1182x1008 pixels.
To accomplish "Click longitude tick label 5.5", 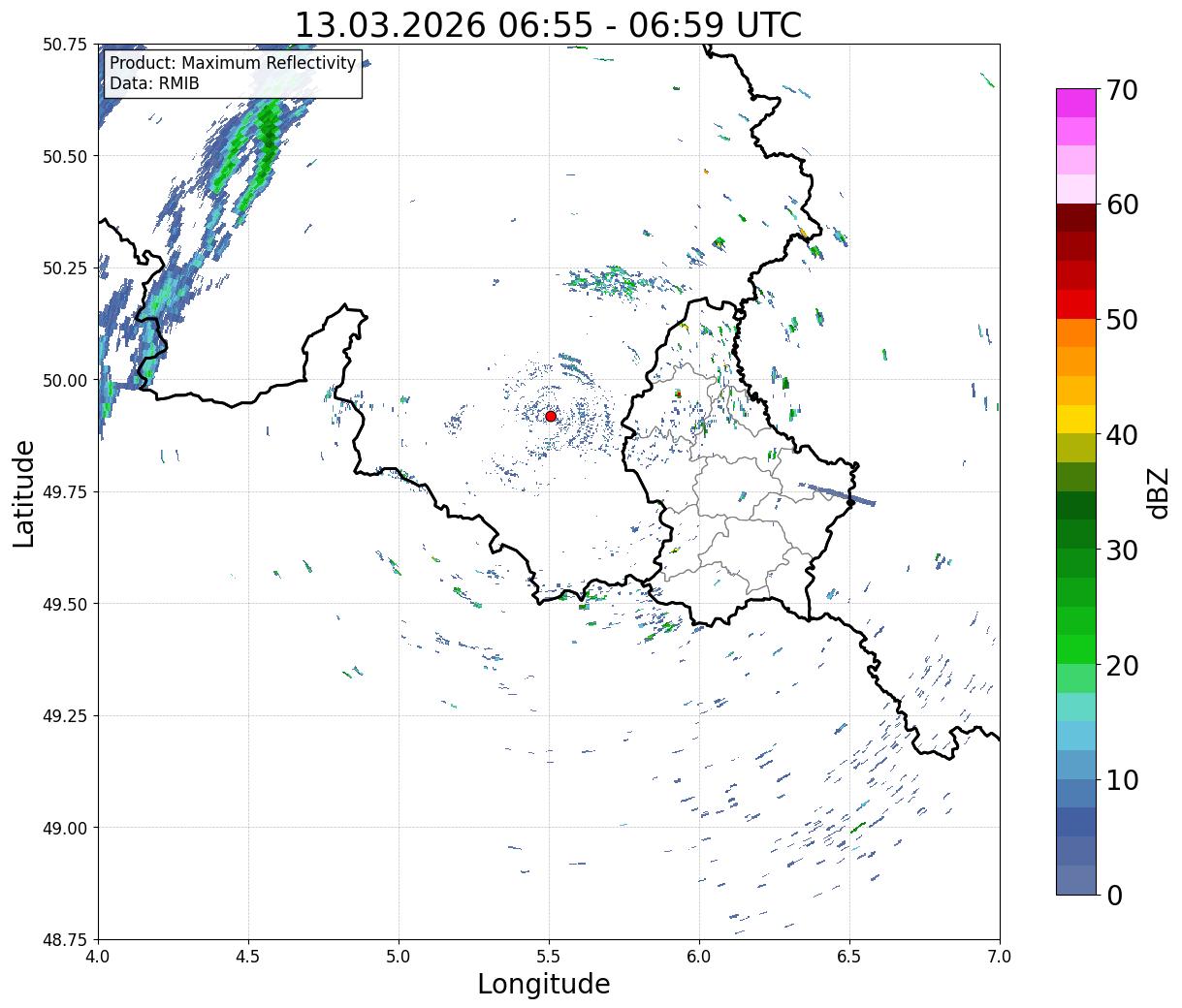I will [x=549, y=957].
